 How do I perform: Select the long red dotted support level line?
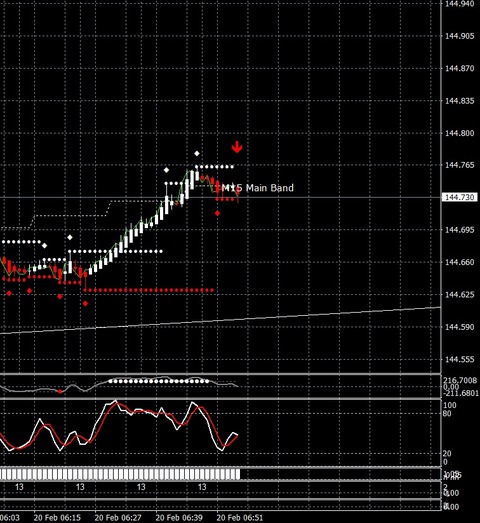(x=149, y=290)
